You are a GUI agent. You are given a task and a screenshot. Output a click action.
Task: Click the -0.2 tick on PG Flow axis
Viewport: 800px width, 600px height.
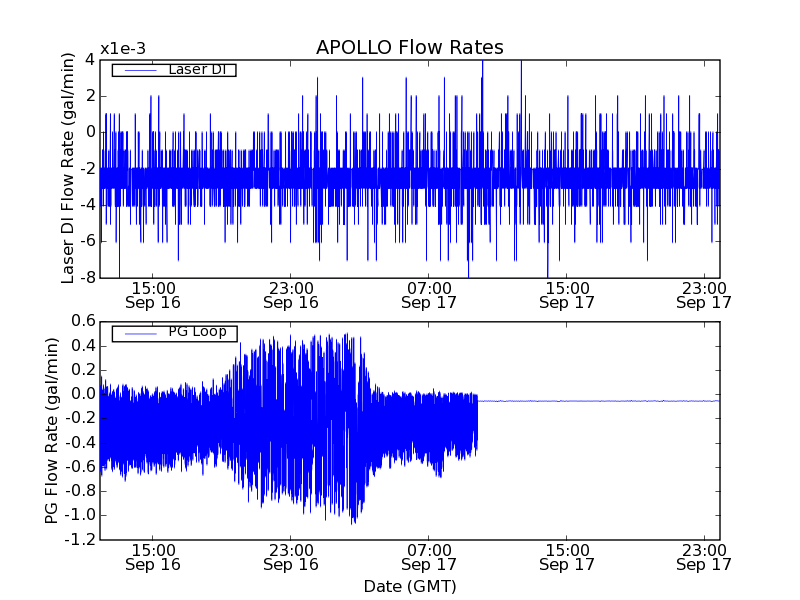pyautogui.click(x=80, y=418)
